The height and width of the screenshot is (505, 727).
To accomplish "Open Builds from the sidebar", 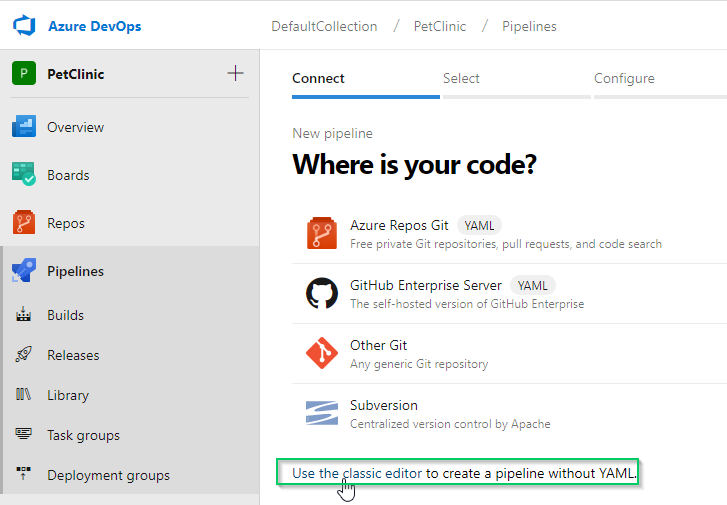I will 65,315.
